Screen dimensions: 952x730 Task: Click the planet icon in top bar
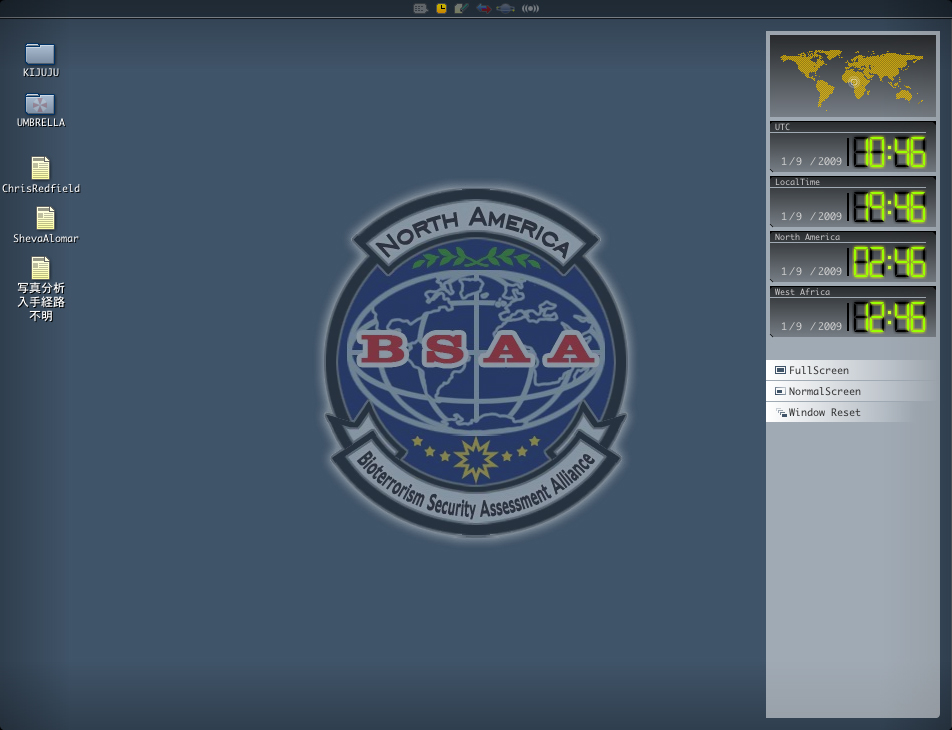coord(506,8)
